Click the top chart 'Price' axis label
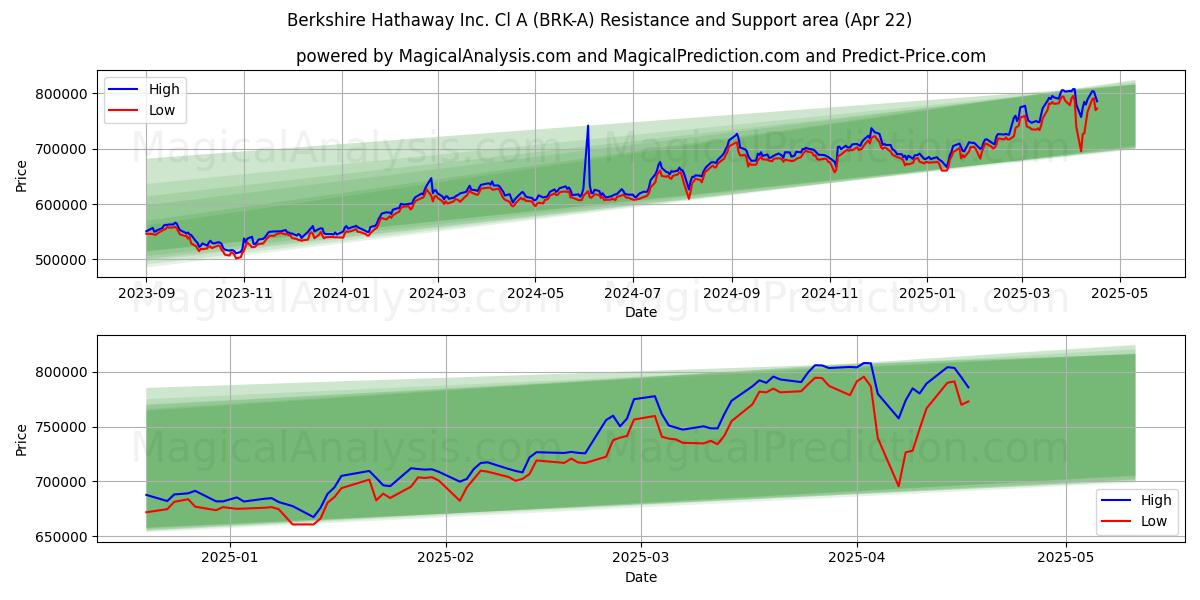This screenshot has height=600, width=1200. [22, 176]
